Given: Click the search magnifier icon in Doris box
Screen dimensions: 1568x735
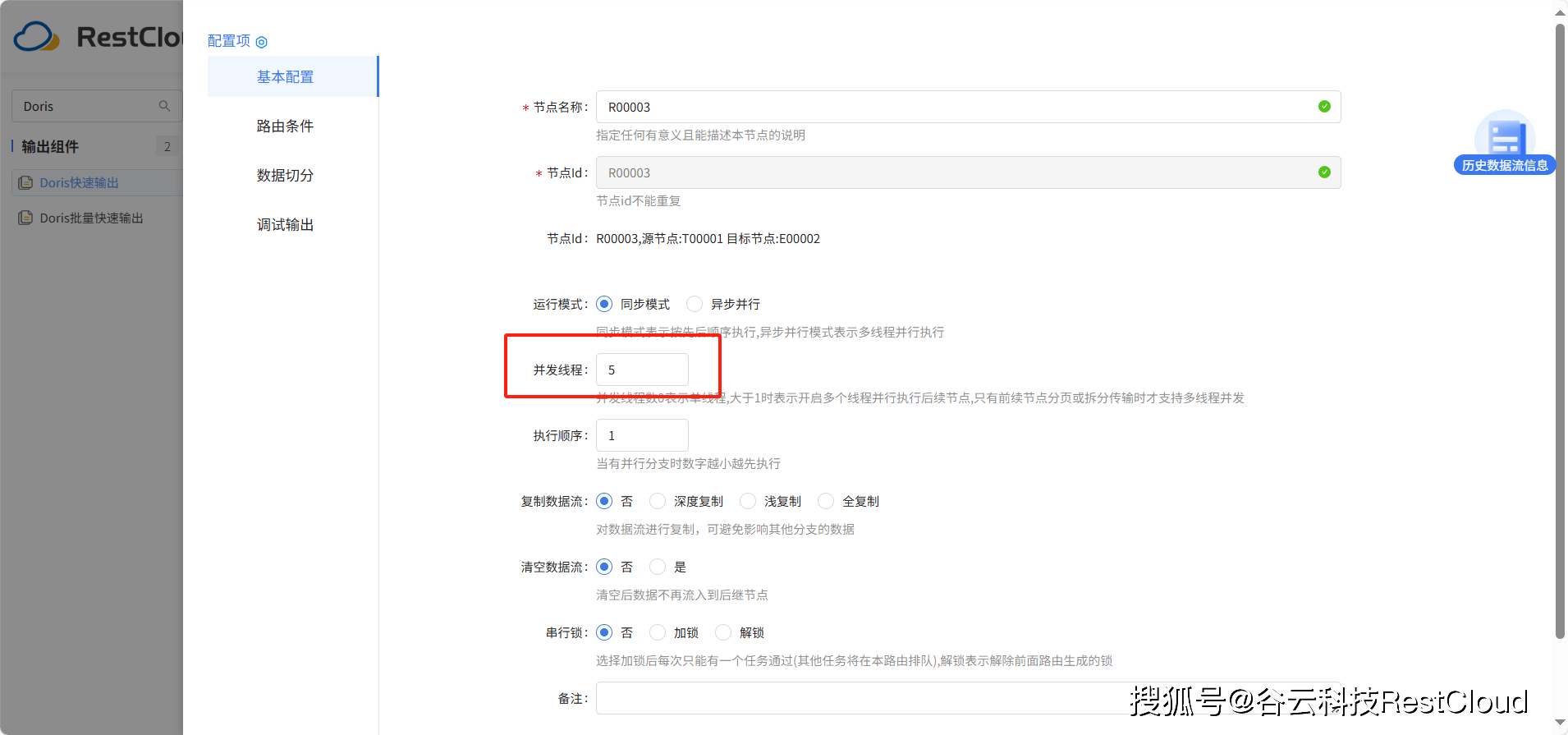Looking at the screenshot, I should 164,106.
